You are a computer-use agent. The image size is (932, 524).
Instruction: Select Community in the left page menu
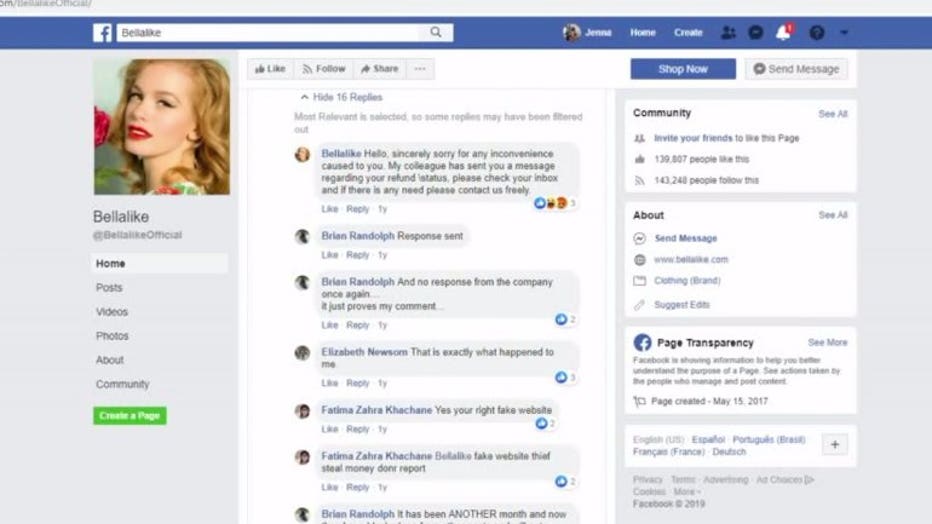122,384
